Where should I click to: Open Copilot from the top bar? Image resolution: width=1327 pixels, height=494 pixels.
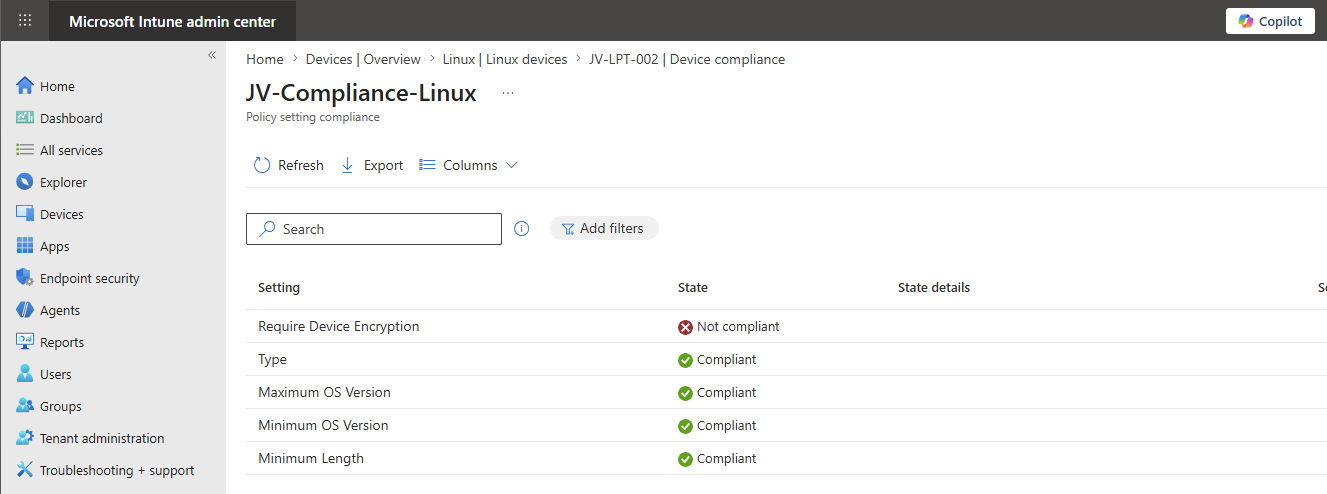pyautogui.click(x=1270, y=21)
